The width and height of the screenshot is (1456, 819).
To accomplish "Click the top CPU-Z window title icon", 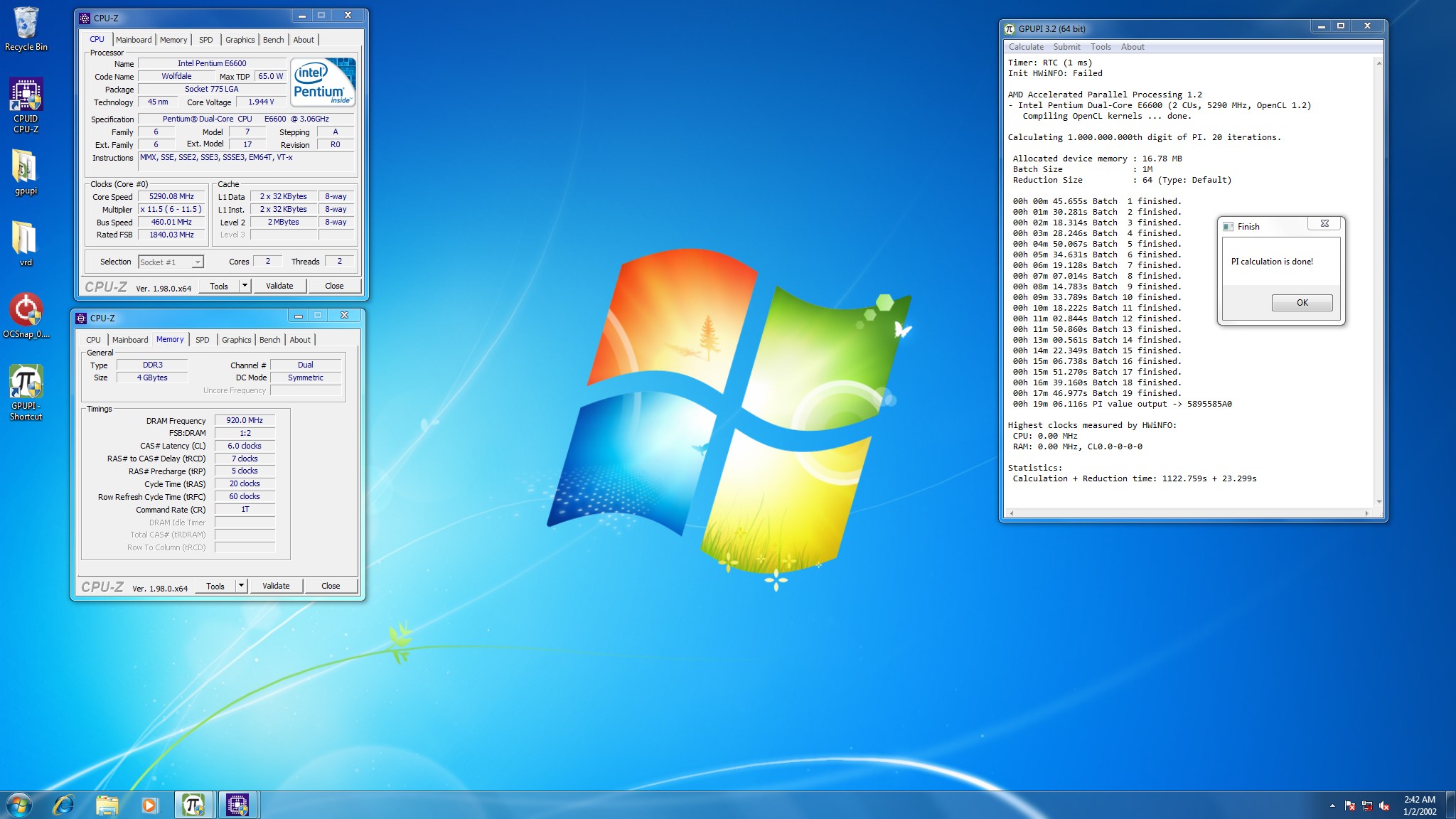I will pyautogui.click(x=85, y=18).
